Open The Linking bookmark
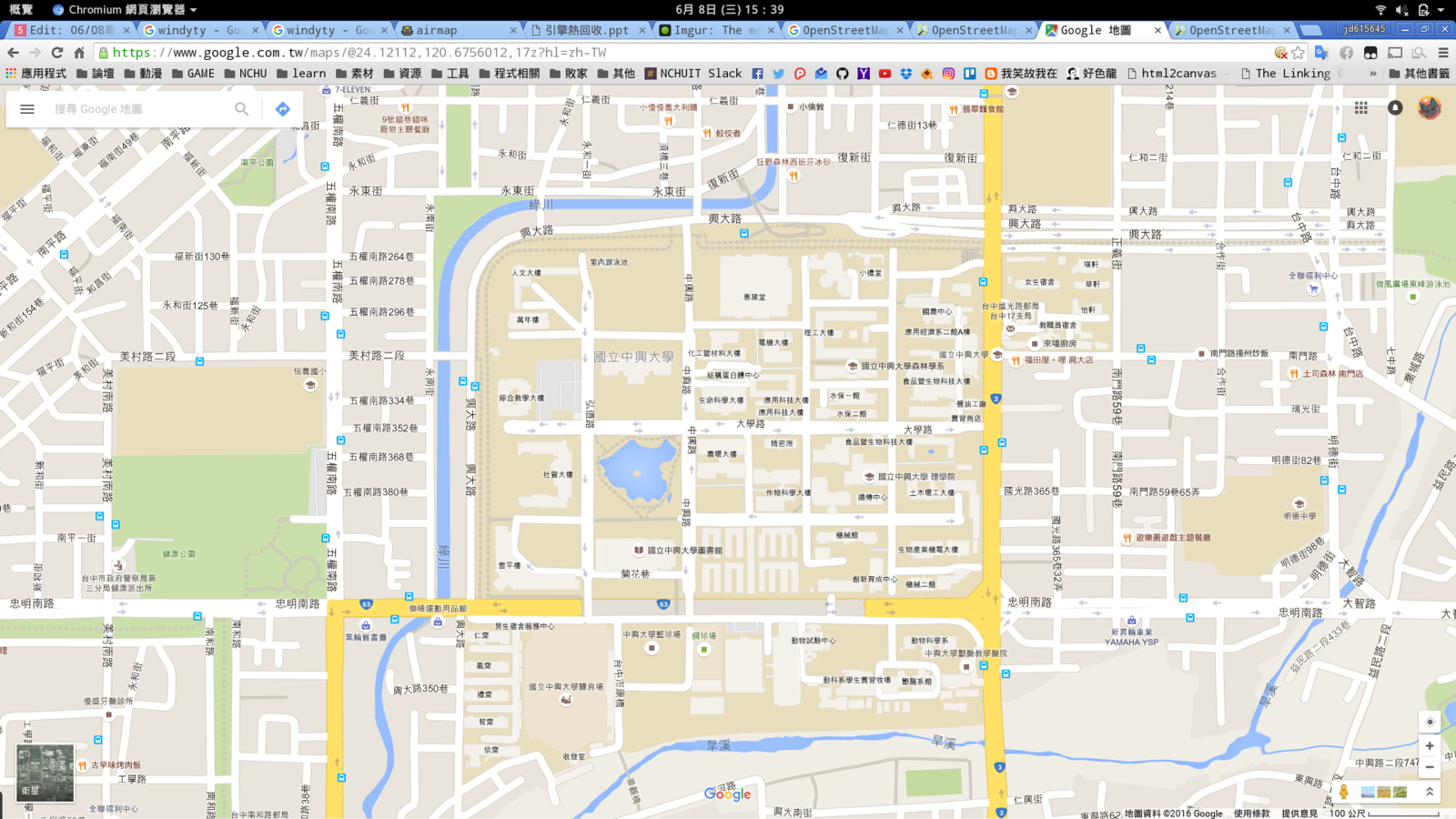Screen dimensions: 1456x819 [x=1292, y=74]
